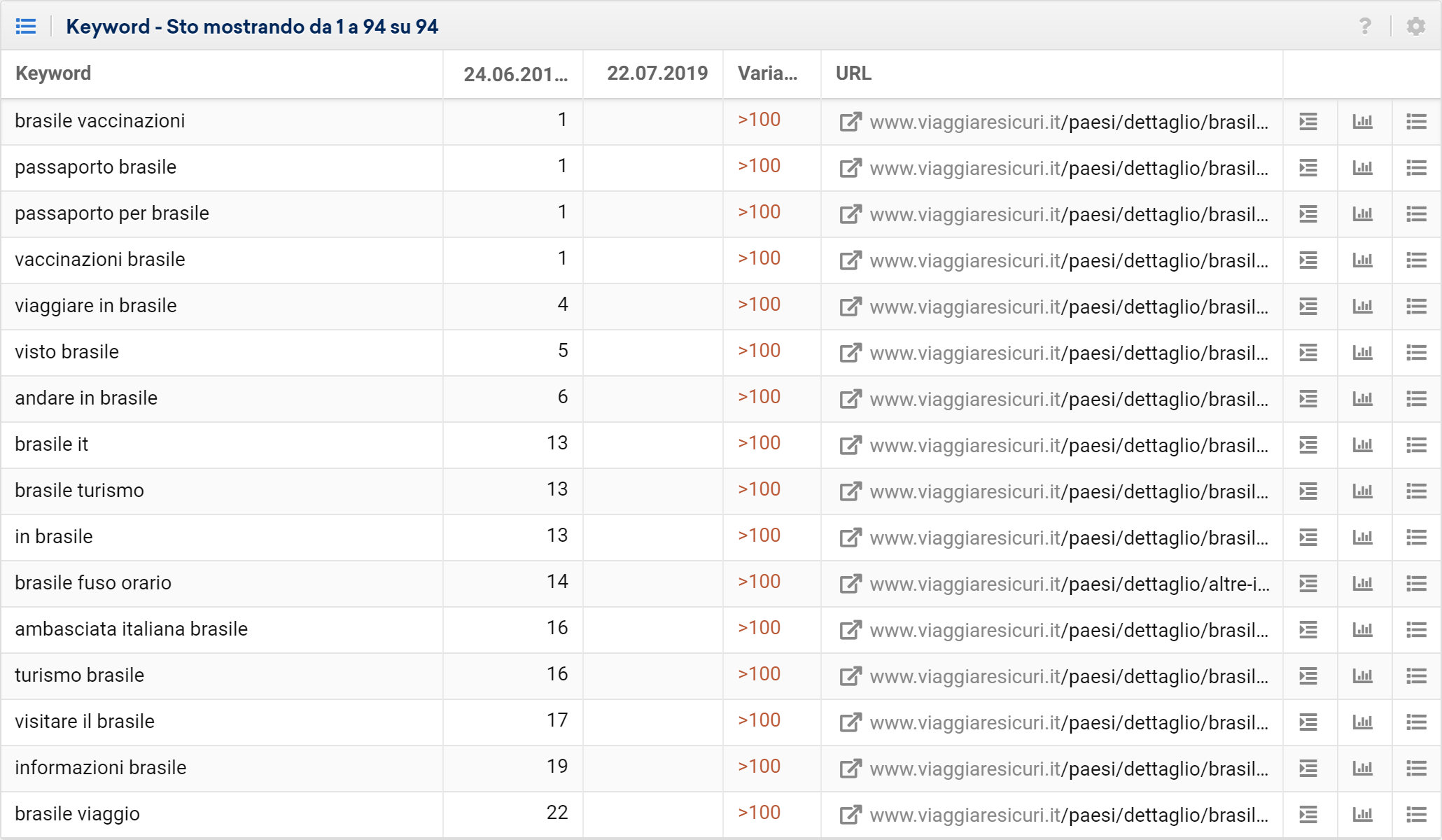This screenshot has height=840, width=1442.
Task: Open viaggiaresicuri URL for andare in brasile
Action: click(x=1069, y=399)
